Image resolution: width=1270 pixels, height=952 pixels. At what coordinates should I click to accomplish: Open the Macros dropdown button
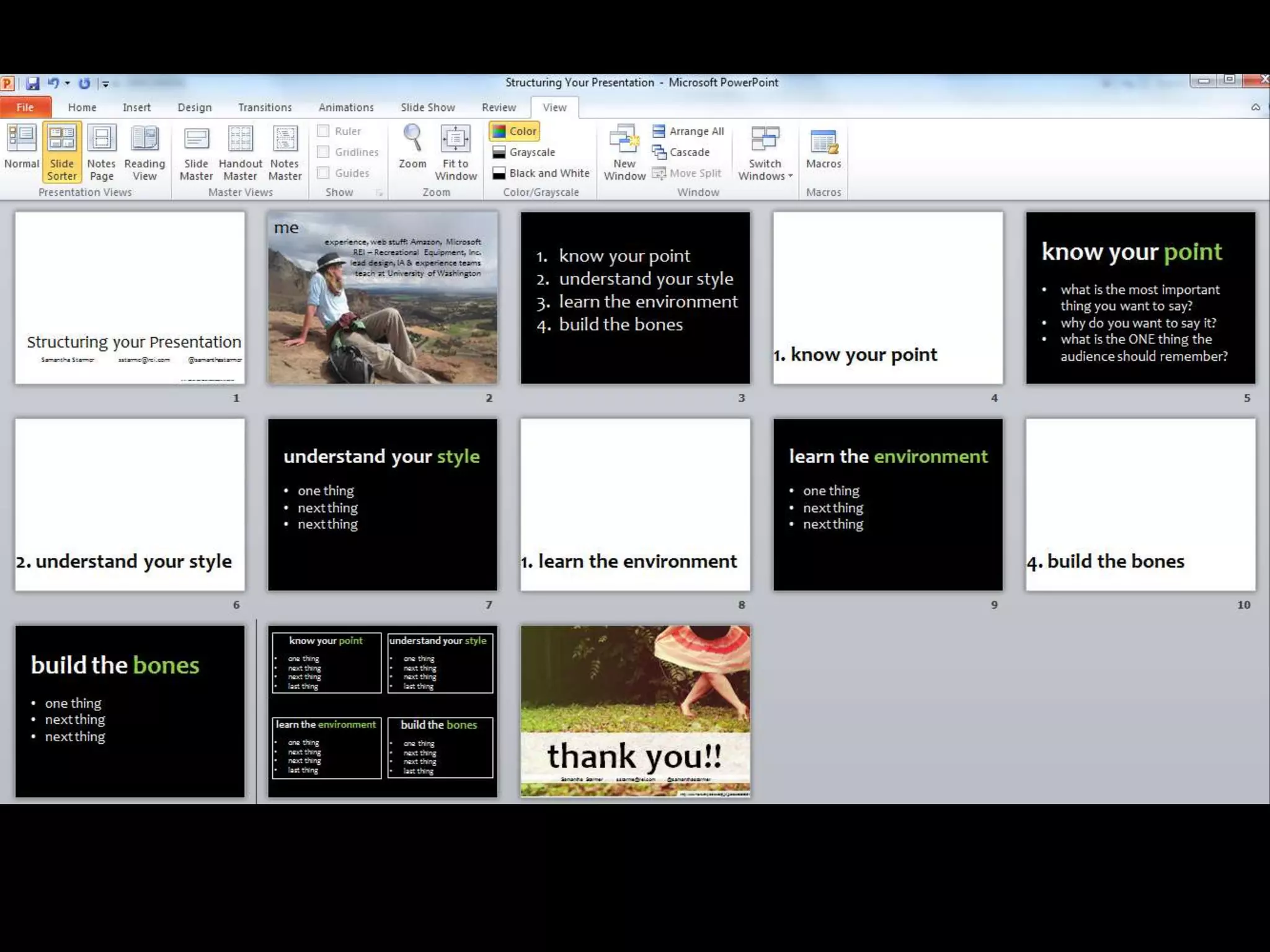click(x=824, y=149)
